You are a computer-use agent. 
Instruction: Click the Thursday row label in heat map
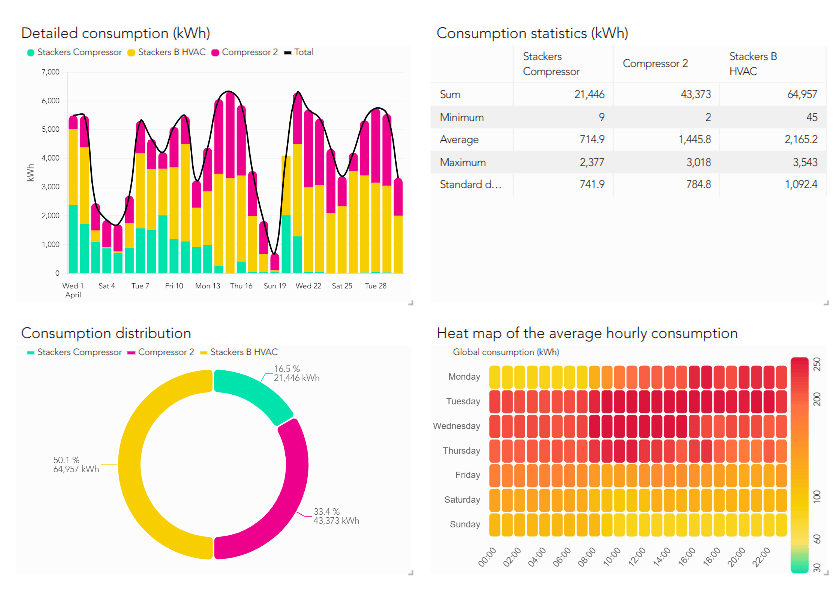click(461, 451)
